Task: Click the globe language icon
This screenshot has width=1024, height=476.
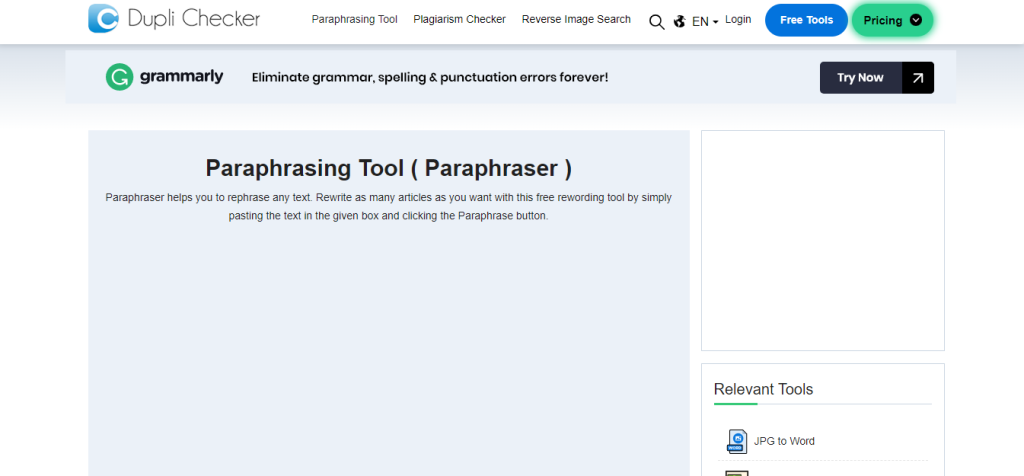Action: [x=680, y=22]
